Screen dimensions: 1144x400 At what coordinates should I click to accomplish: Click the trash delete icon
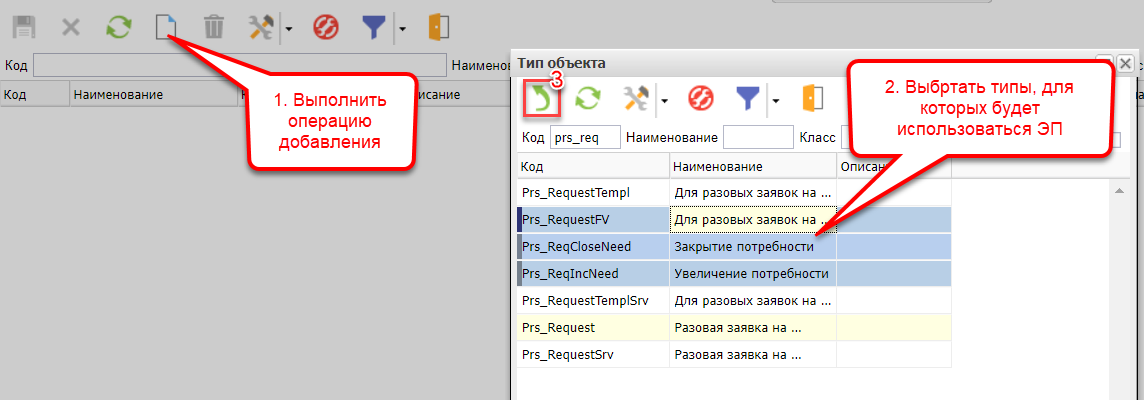pos(214,27)
